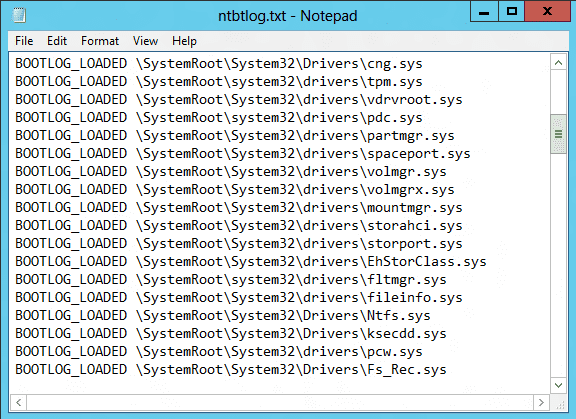Click the mountmgr.sys line
Image resolution: width=576 pixels, height=419 pixels.
coord(239,208)
